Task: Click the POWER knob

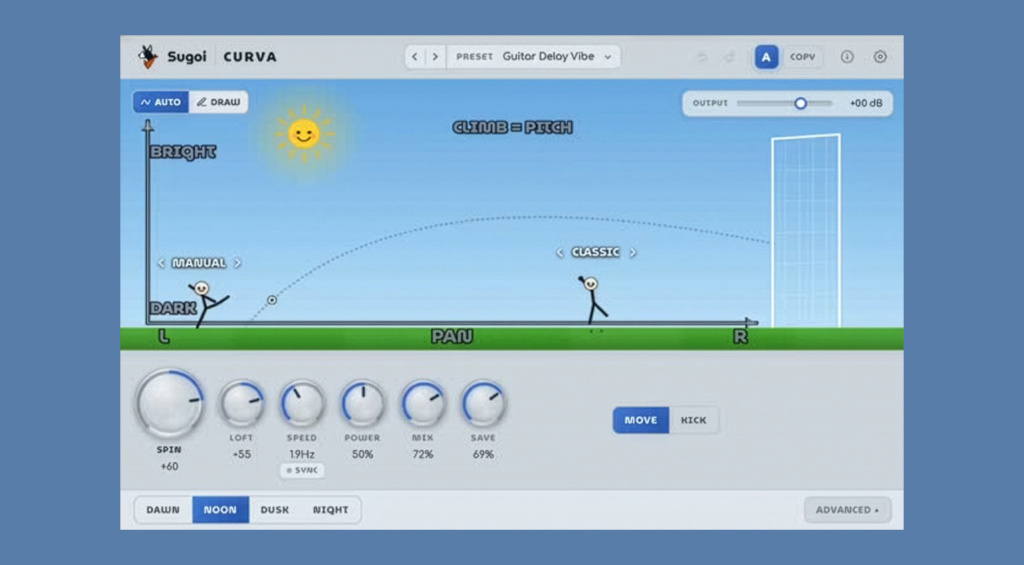Action: pyautogui.click(x=362, y=404)
